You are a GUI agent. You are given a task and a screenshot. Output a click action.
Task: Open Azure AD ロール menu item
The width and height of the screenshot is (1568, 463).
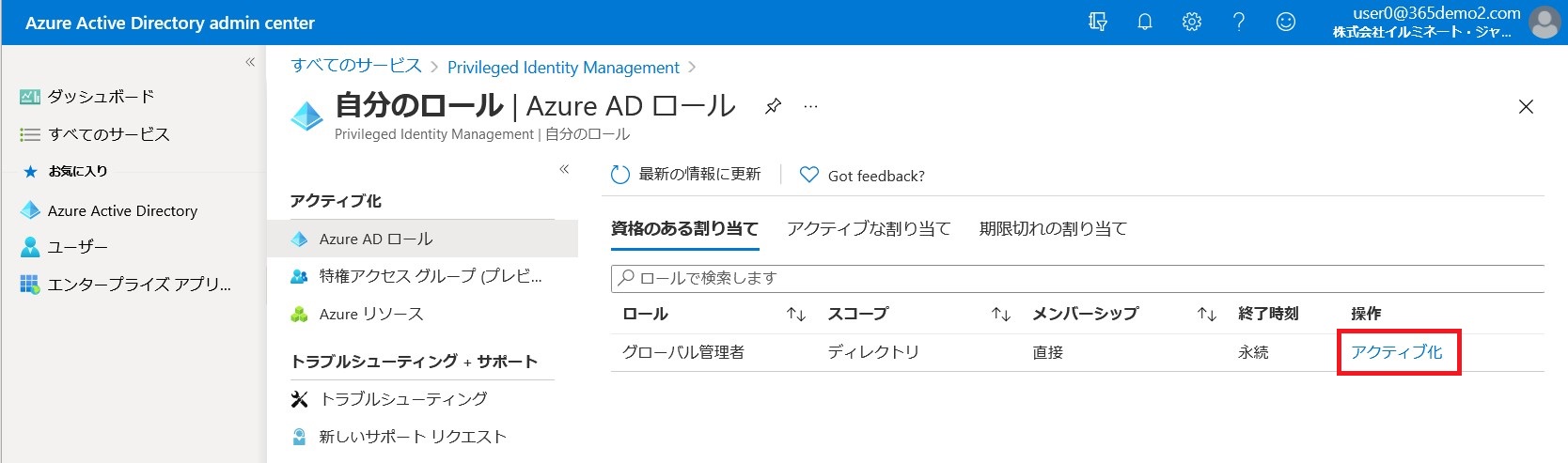422,239
